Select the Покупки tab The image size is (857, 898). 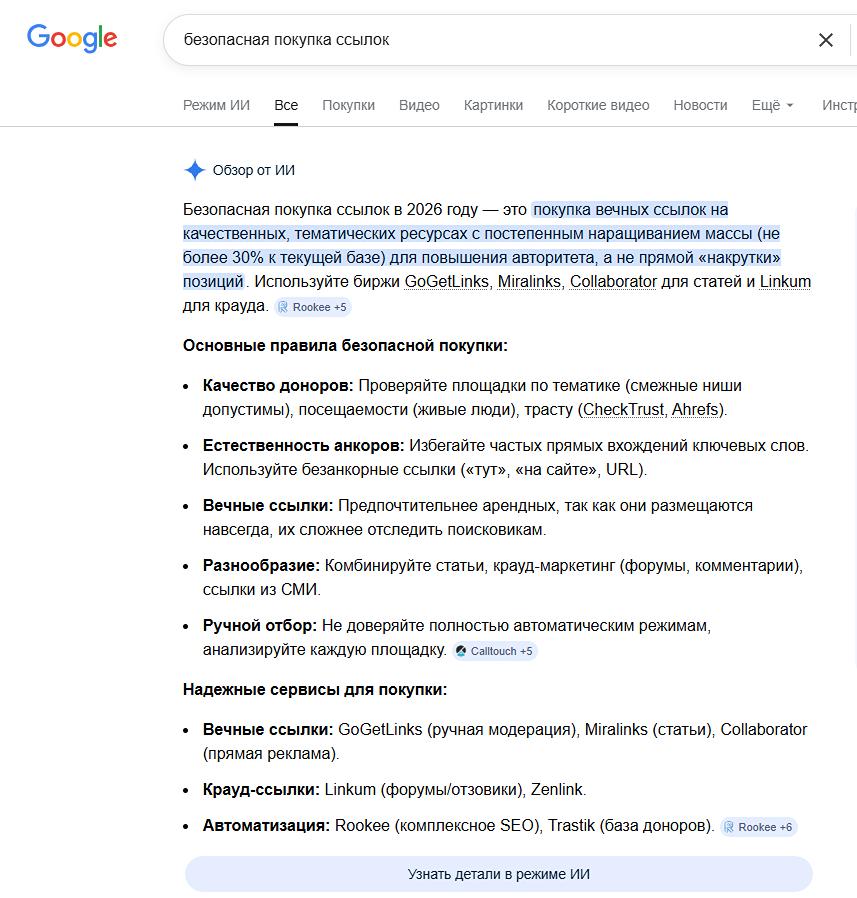[x=348, y=105]
